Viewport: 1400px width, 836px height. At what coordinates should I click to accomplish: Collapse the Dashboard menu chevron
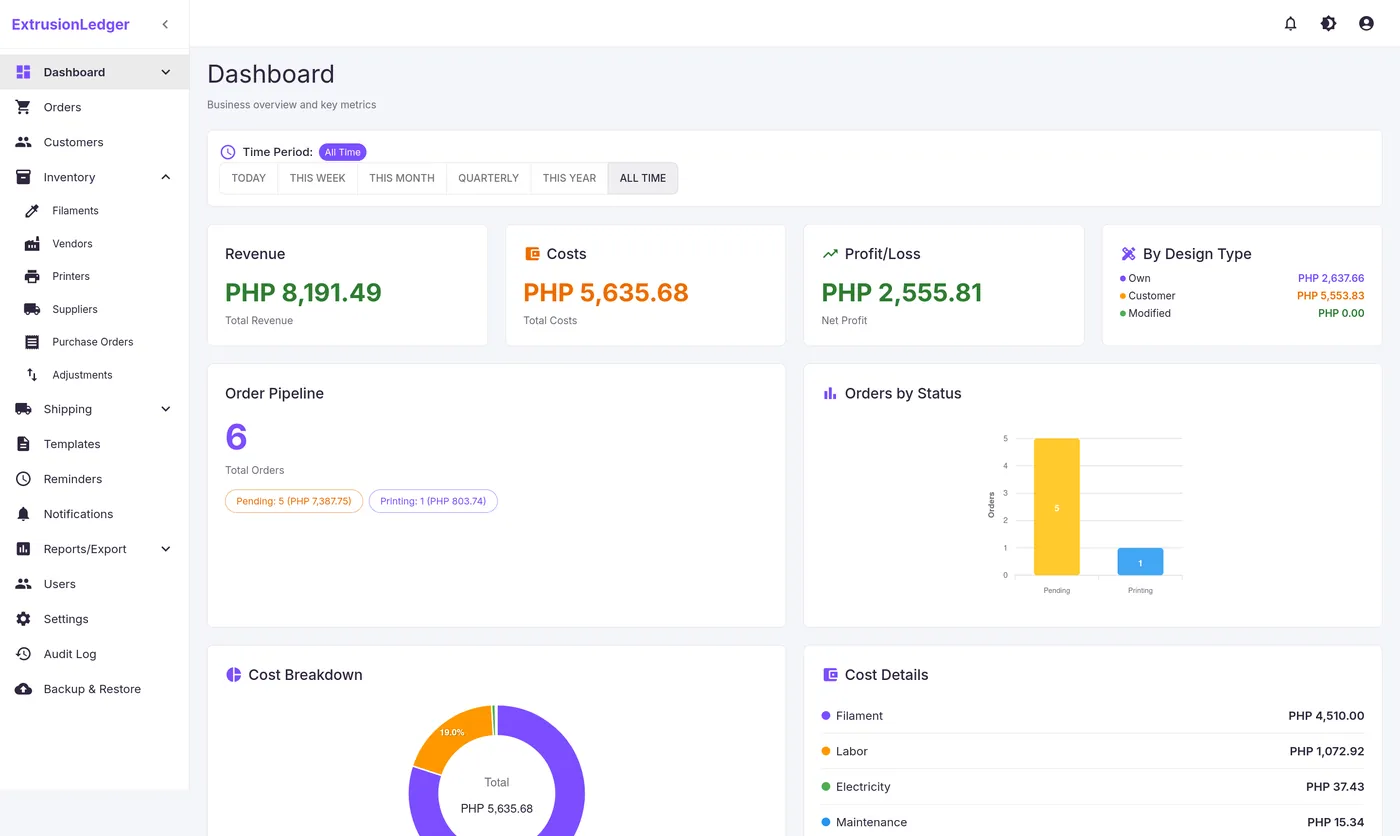pyautogui.click(x=166, y=72)
